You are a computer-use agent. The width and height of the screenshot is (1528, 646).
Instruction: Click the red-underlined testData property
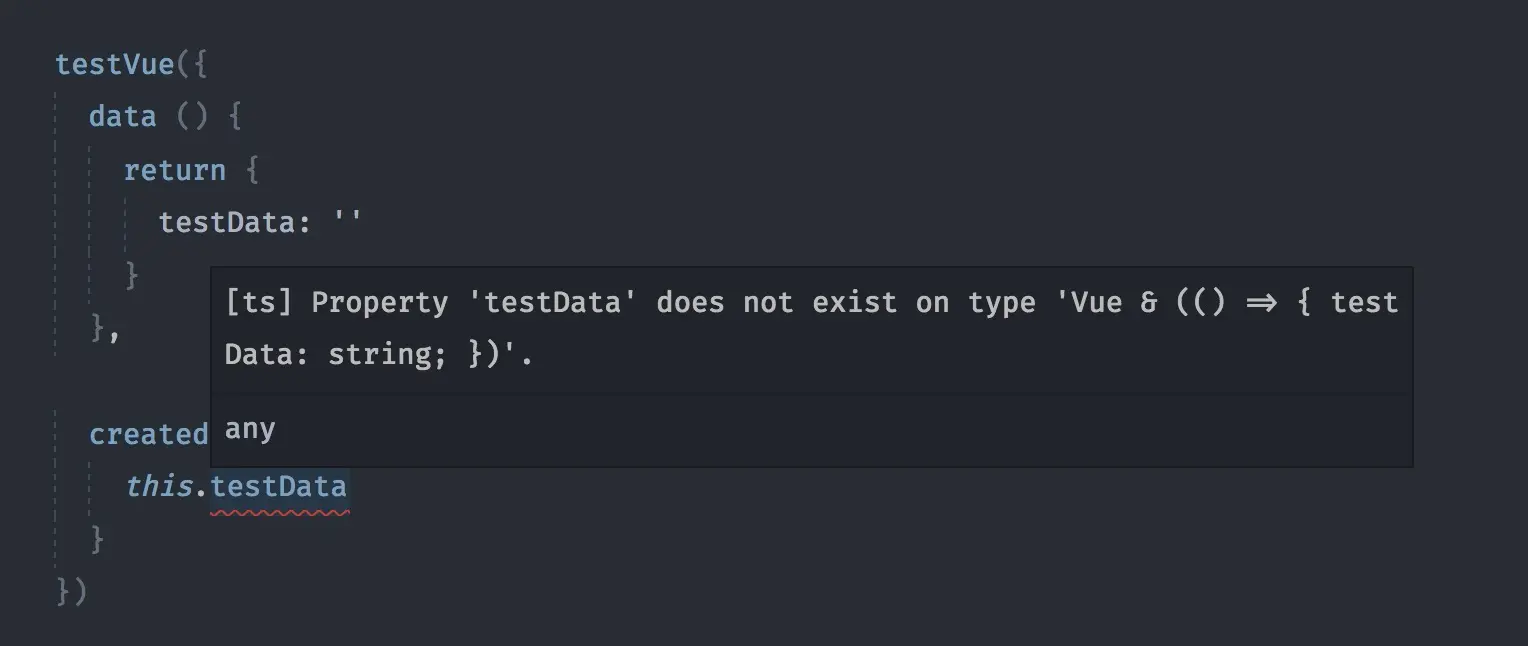[279, 487]
